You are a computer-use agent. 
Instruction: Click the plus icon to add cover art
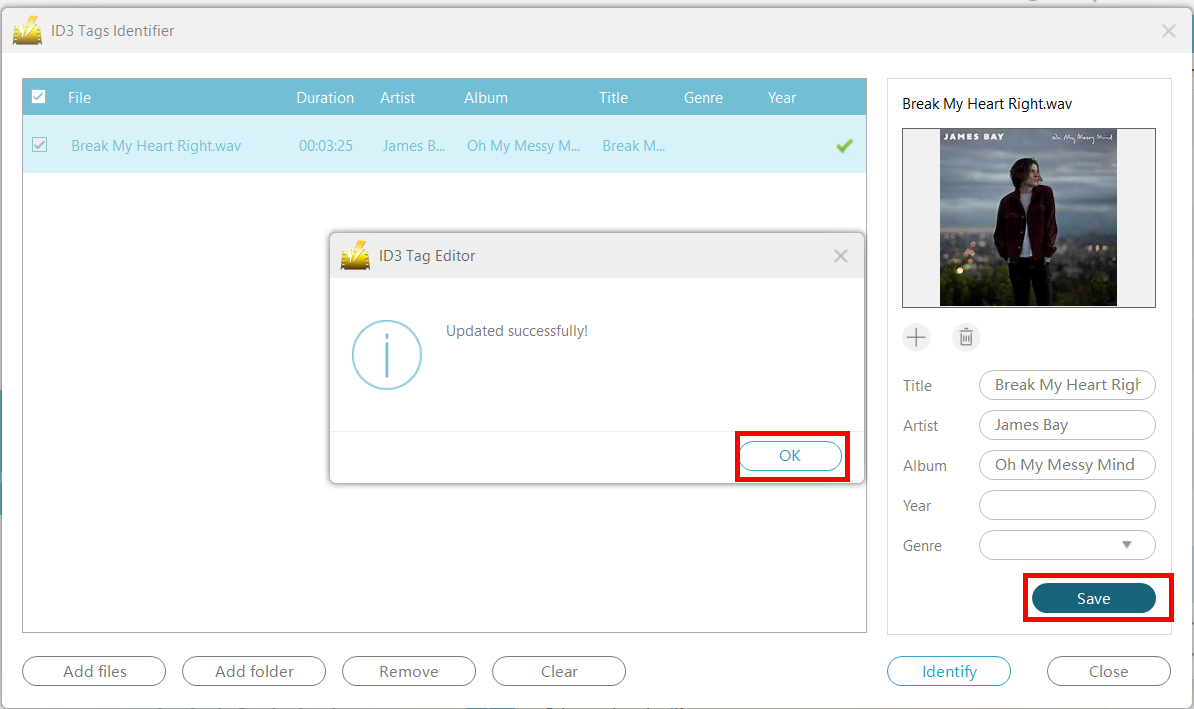[916, 337]
